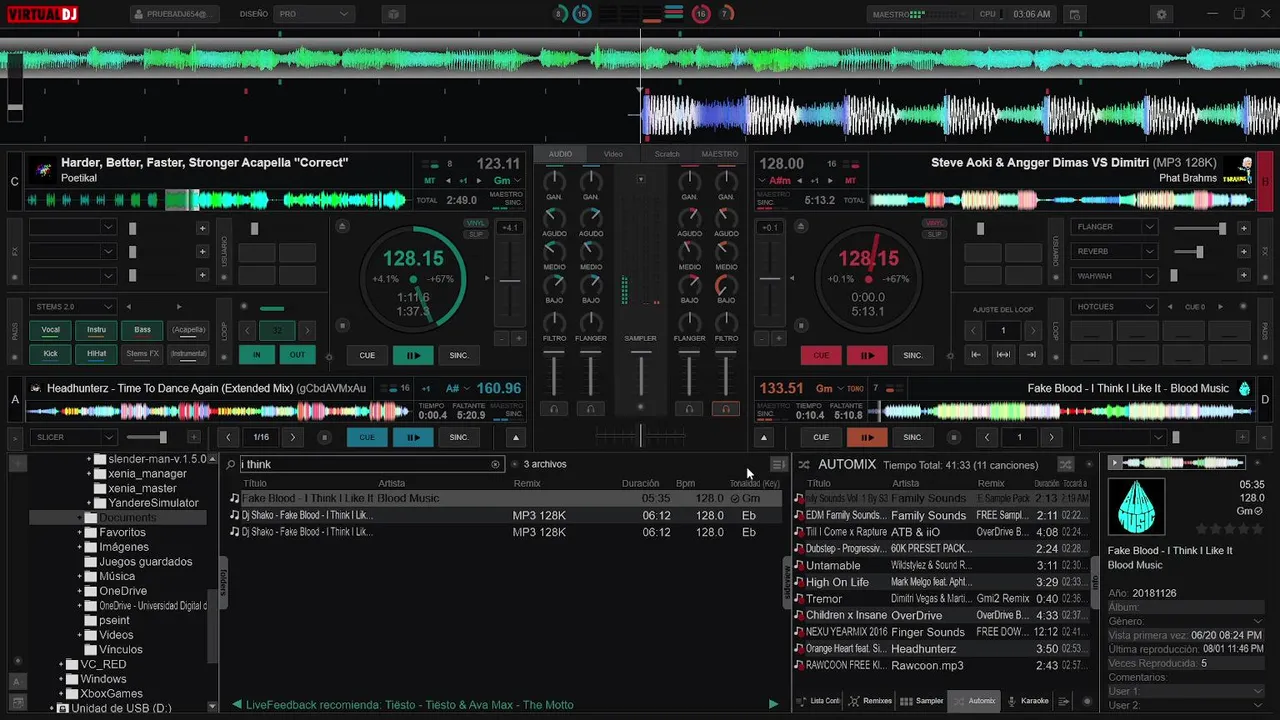Click previous loop size arrow on deck A

pos(228,437)
